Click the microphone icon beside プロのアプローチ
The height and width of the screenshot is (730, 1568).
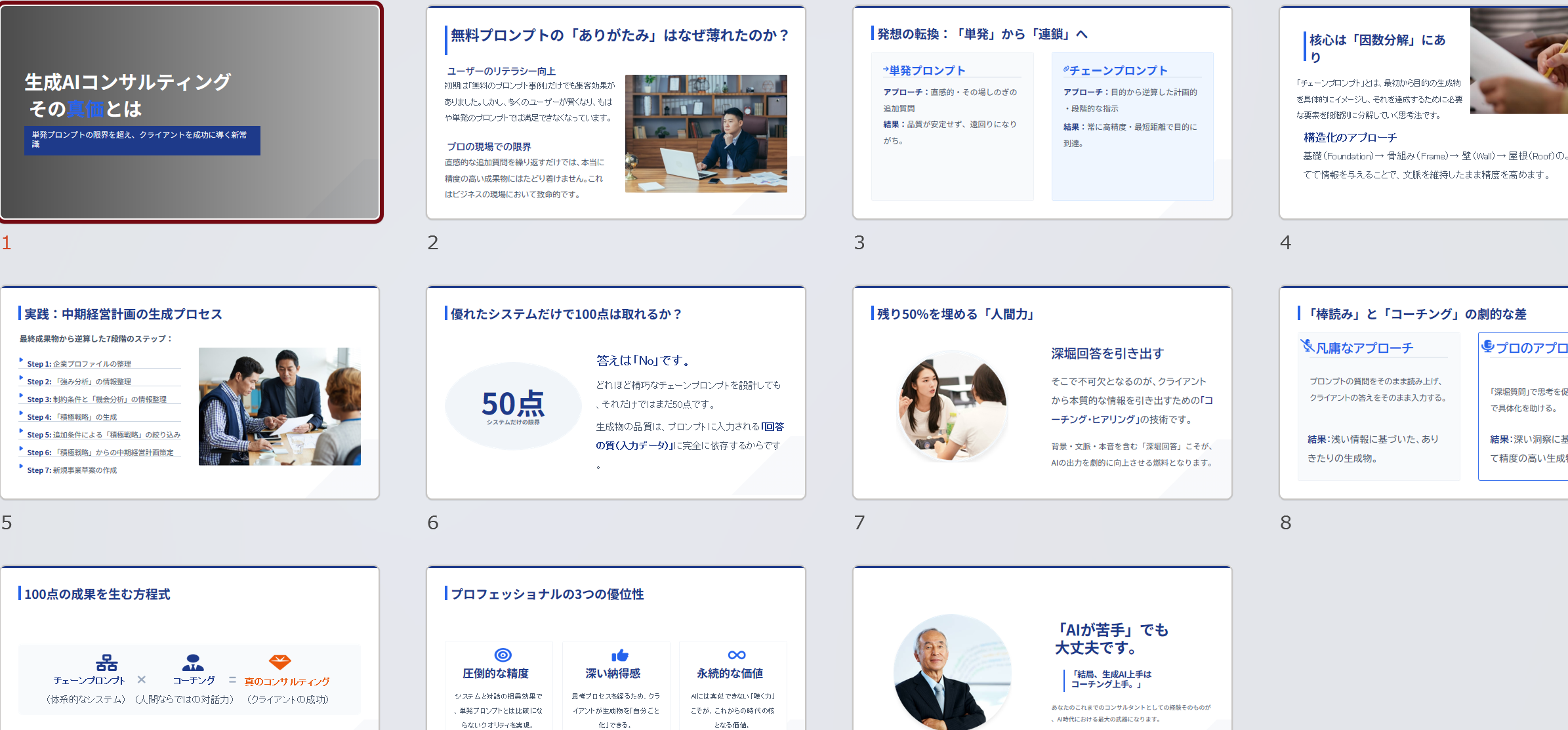(1488, 346)
